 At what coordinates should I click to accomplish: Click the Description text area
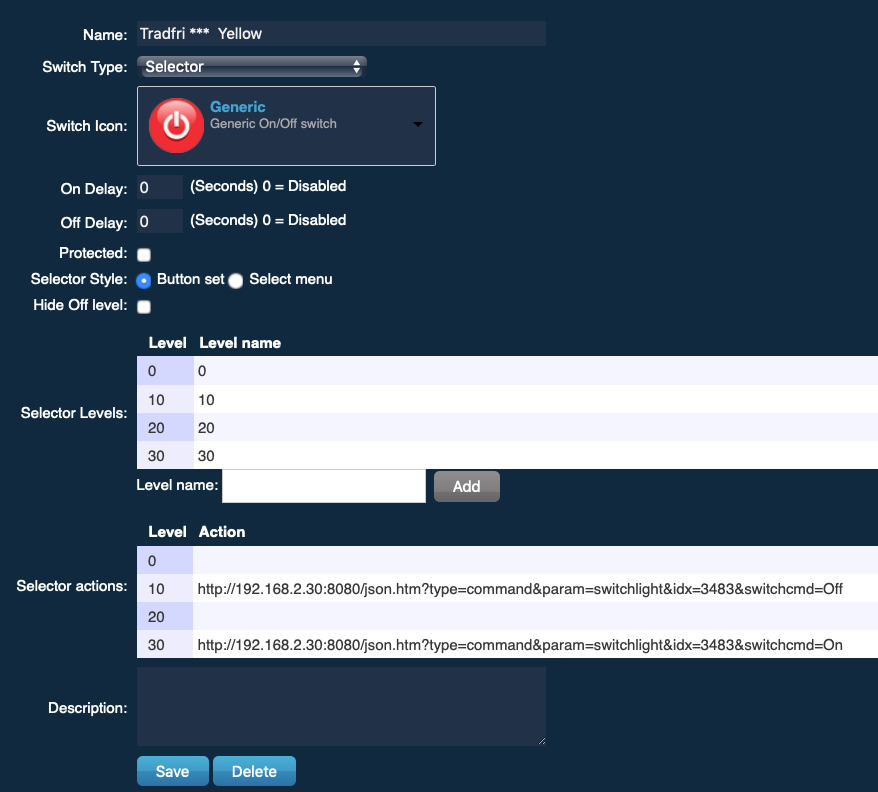coord(342,706)
